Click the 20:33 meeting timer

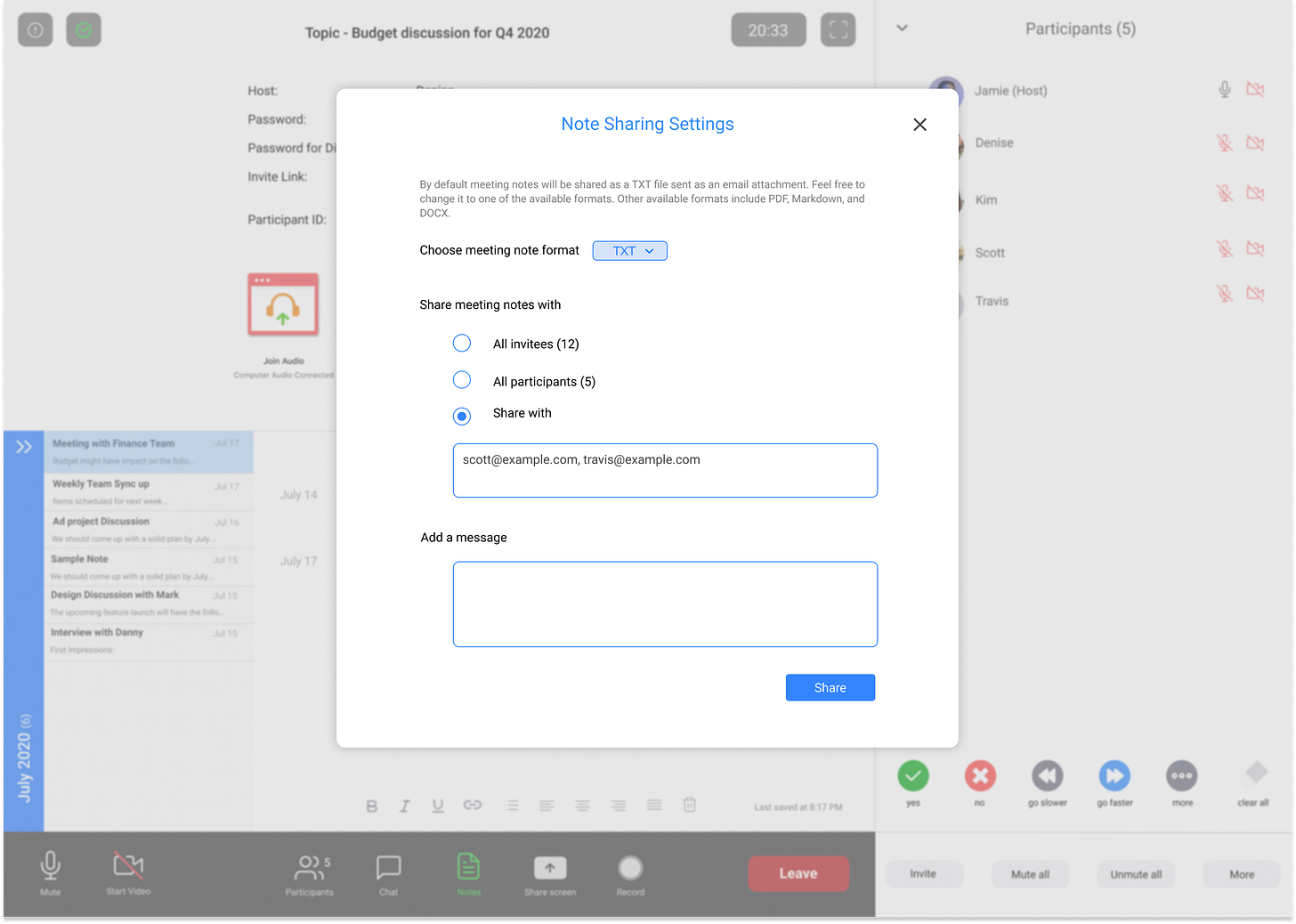[768, 29]
